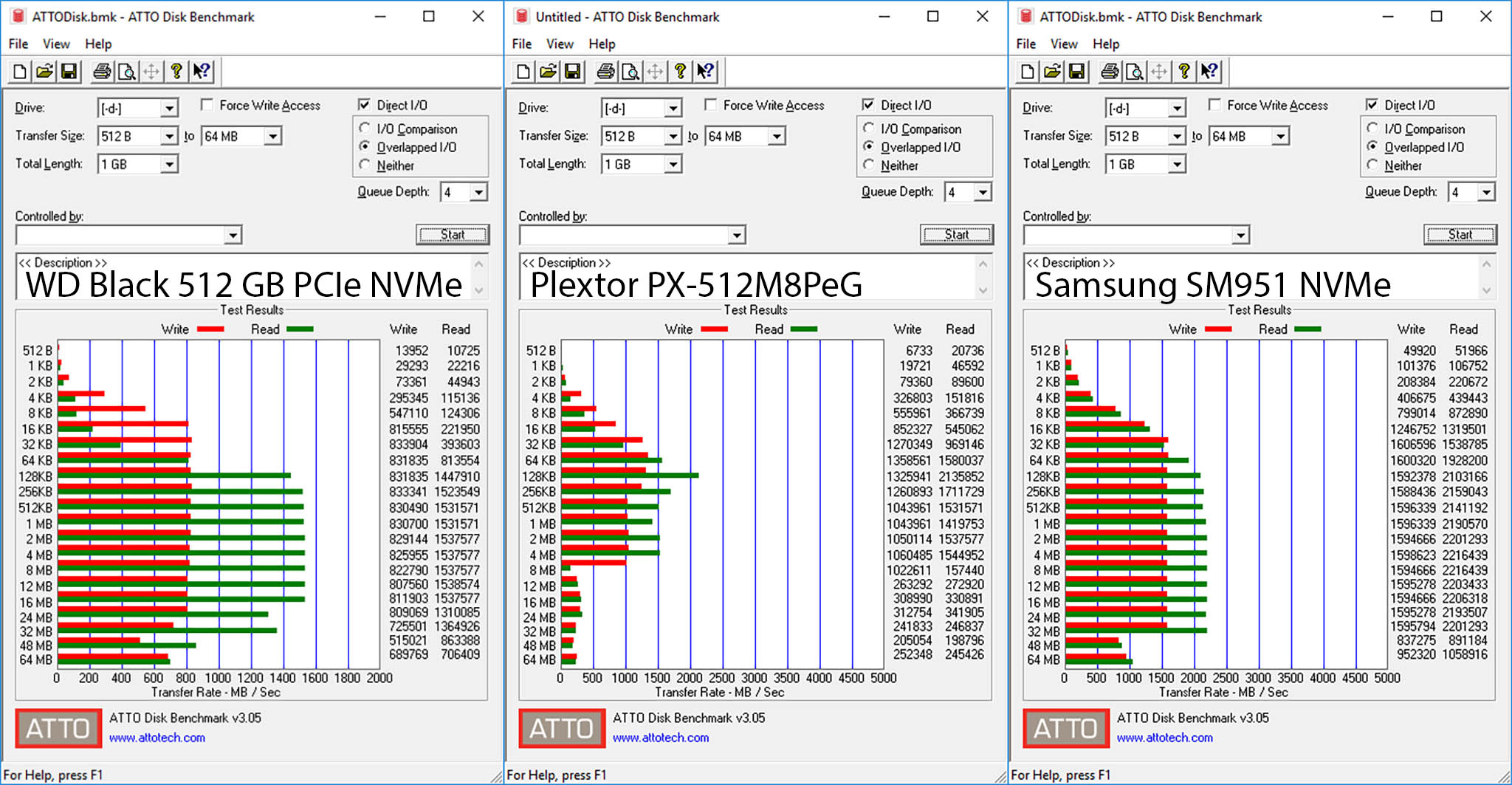Open View menu in WD Black window
Screen dimensions: 1512x785
click(56, 44)
